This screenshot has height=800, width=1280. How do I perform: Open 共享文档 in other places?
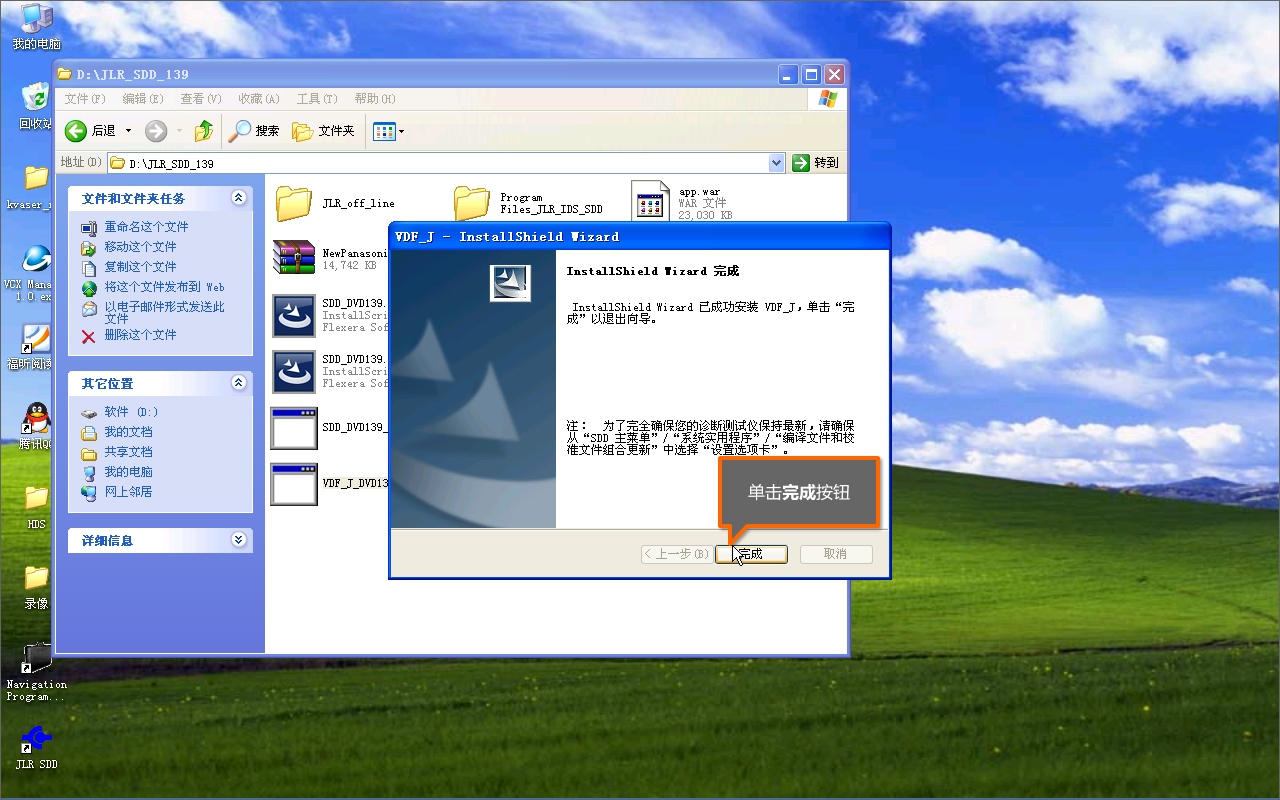(x=128, y=452)
